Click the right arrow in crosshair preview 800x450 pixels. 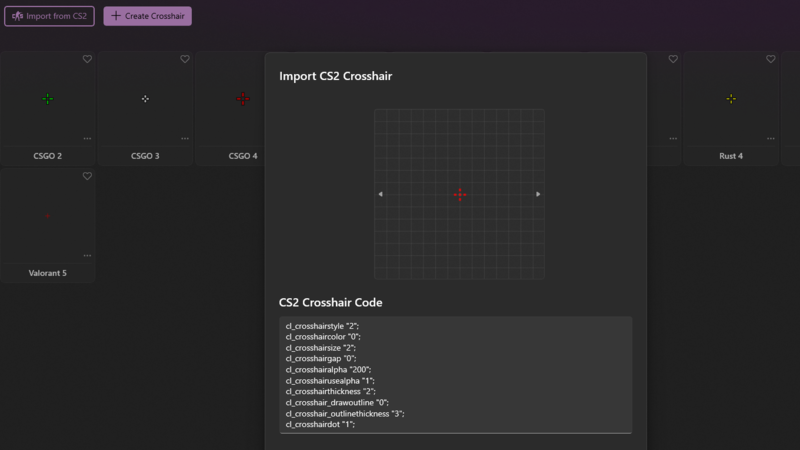538,194
